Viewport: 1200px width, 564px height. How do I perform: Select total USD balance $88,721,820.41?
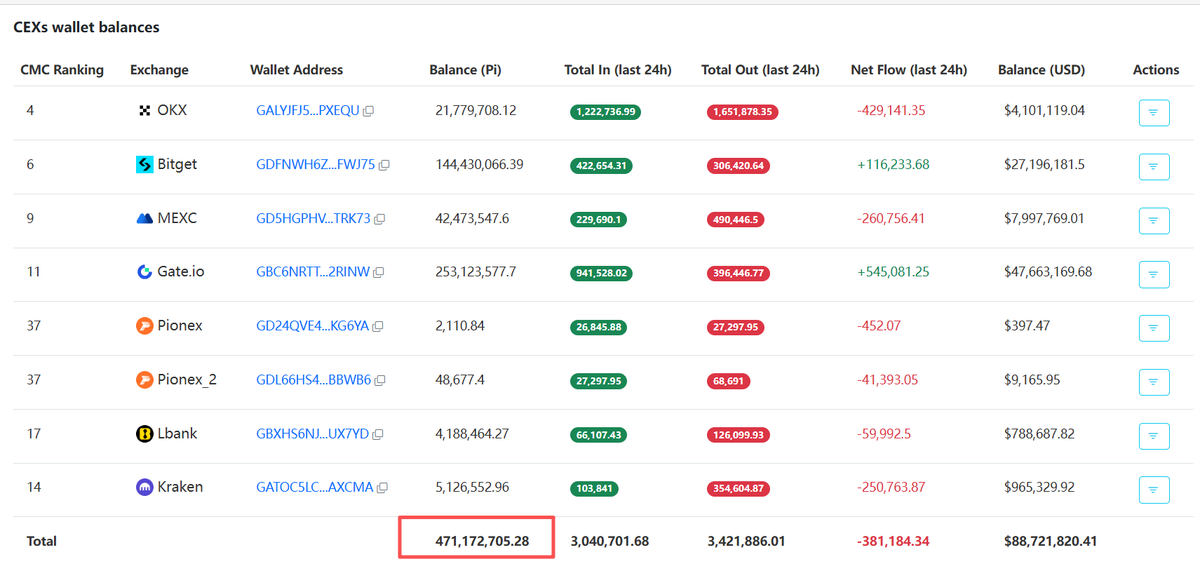pyautogui.click(x=1050, y=541)
